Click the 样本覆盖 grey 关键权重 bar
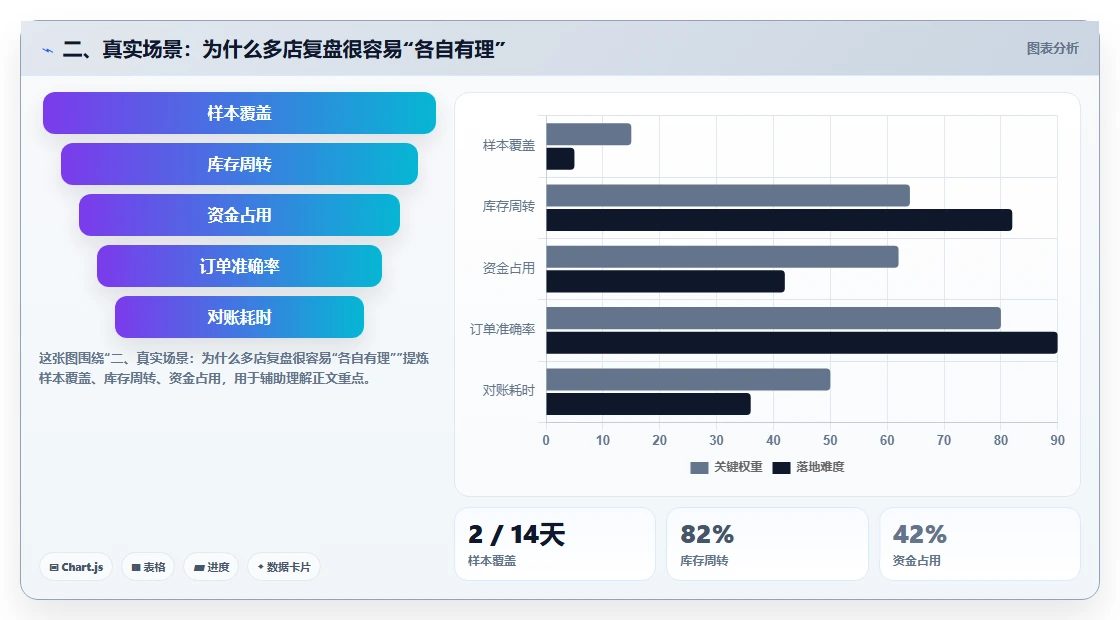The width and height of the screenshot is (1120, 620). coord(589,134)
